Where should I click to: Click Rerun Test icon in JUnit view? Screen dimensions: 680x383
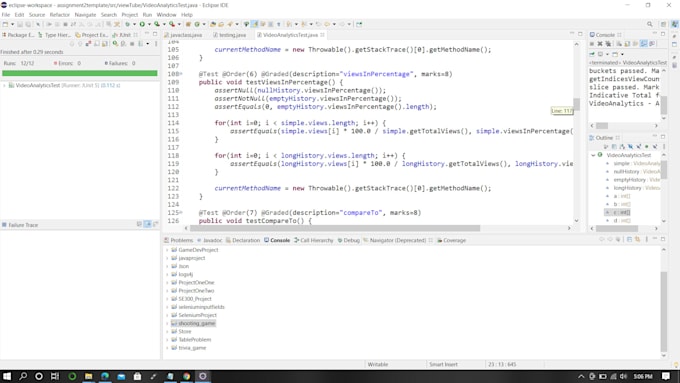[115, 43]
